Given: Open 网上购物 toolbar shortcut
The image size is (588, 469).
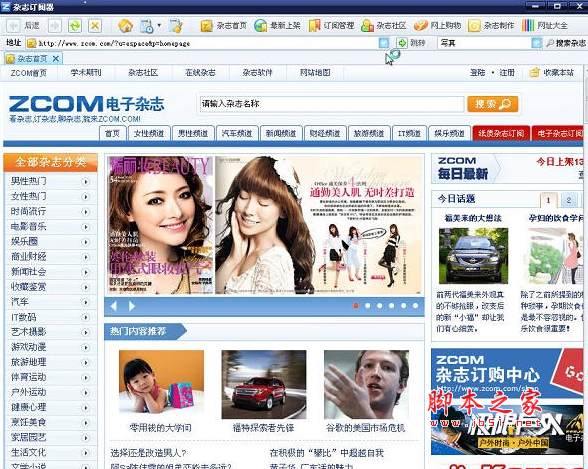Looking at the screenshot, I should point(437,25).
